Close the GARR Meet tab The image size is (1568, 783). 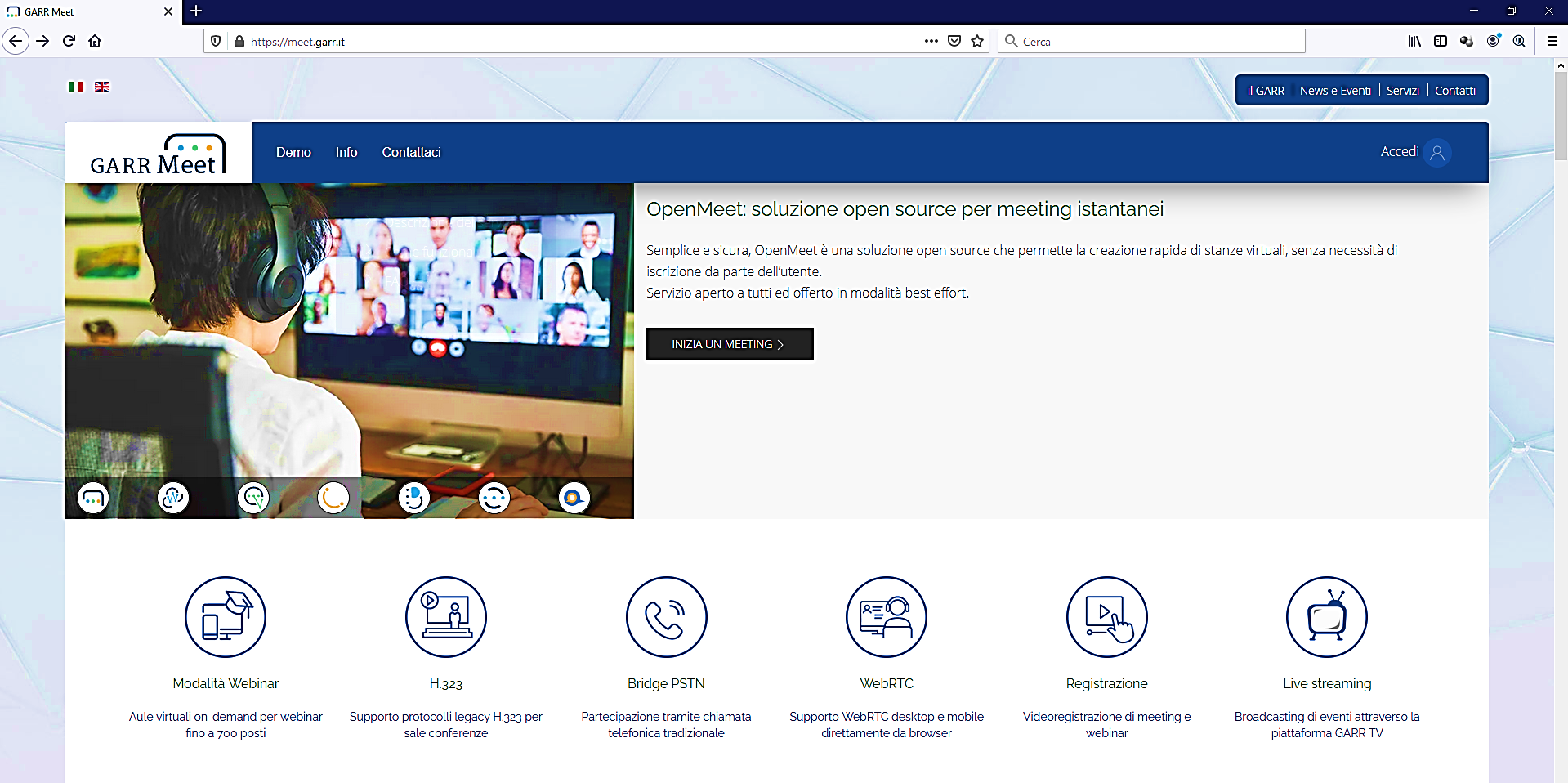[168, 11]
